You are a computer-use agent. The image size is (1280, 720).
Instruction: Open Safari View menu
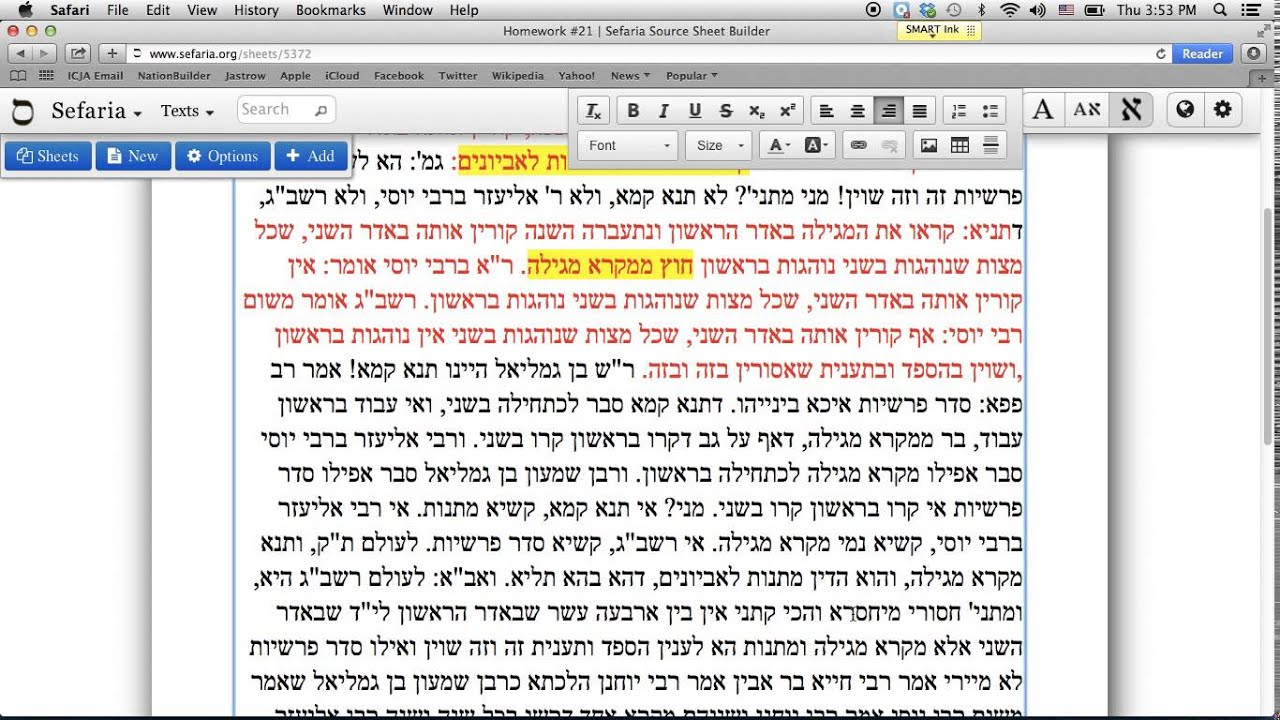tap(201, 10)
